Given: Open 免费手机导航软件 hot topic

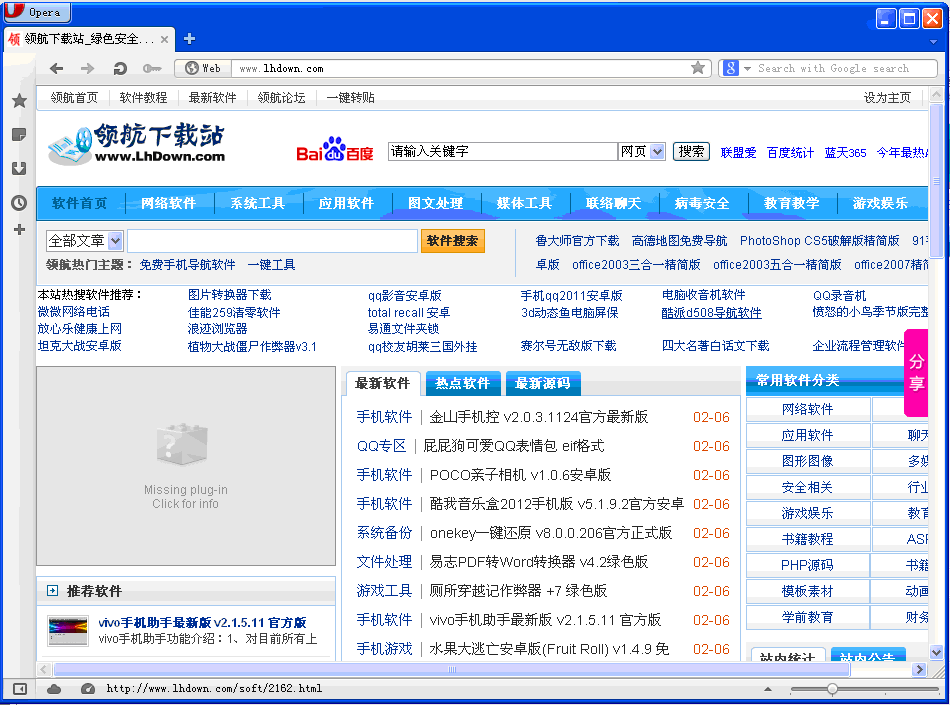Looking at the screenshot, I should [187, 265].
